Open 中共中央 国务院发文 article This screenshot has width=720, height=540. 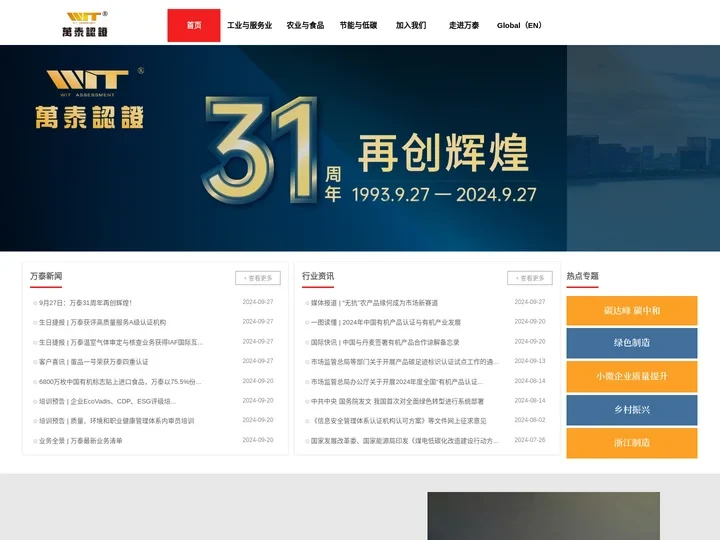tap(397, 401)
